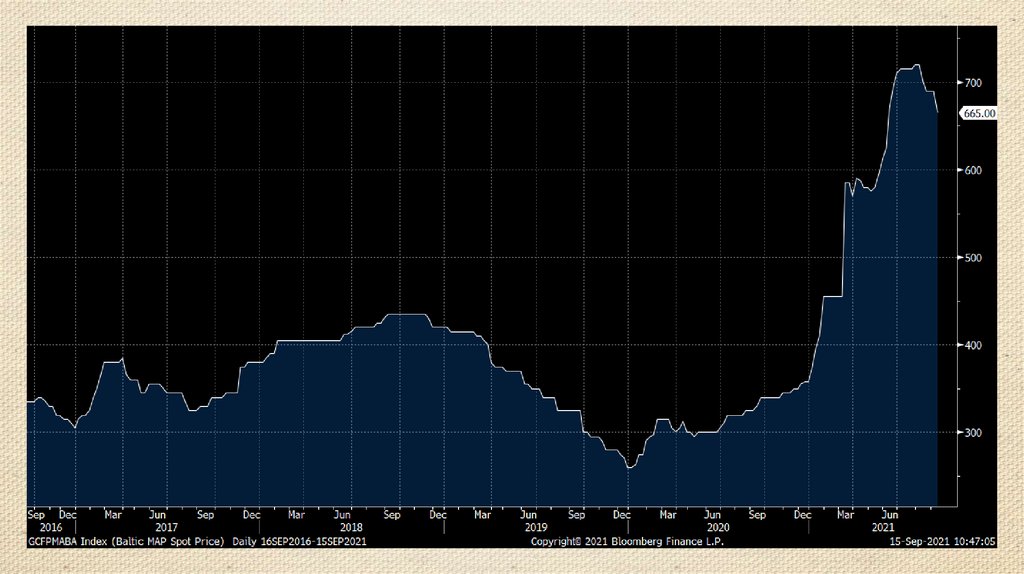Click the Mar 2020 month label
This screenshot has height=574, width=1024.
click(668, 515)
